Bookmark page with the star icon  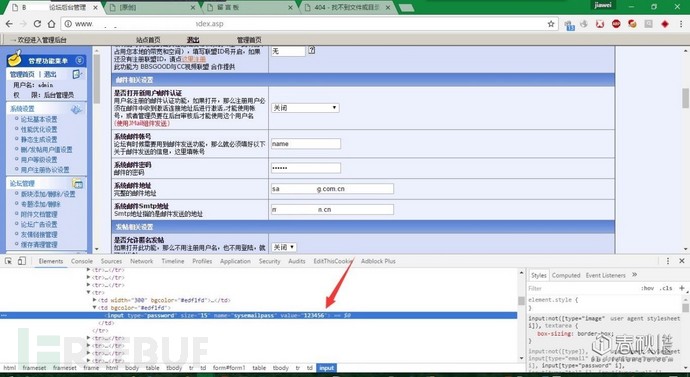point(551,24)
